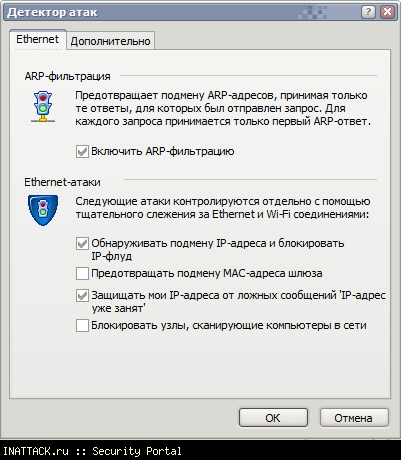Enable Предотвращать подмену MAC-адреса шлюза
Image resolution: width=401 pixels, height=460 pixels.
click(82, 273)
